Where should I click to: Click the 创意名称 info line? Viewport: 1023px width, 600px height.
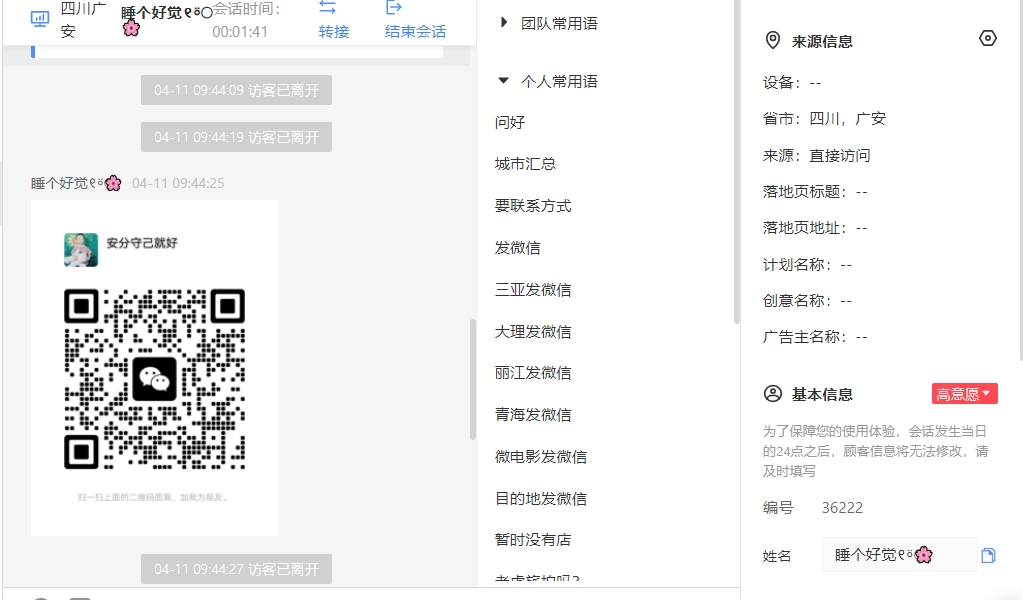click(x=808, y=301)
